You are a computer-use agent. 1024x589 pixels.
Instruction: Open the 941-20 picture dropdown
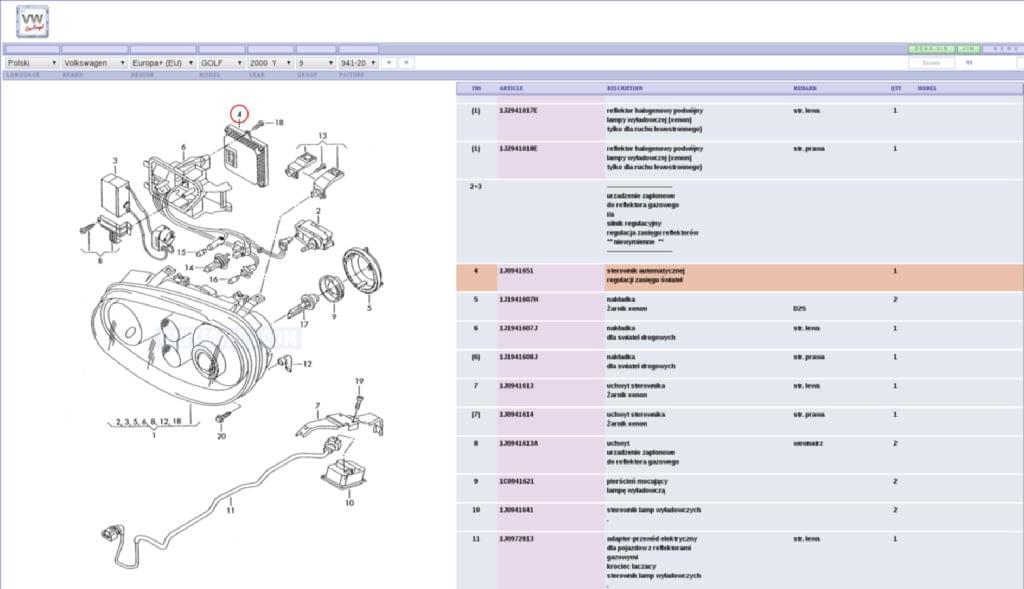point(359,63)
